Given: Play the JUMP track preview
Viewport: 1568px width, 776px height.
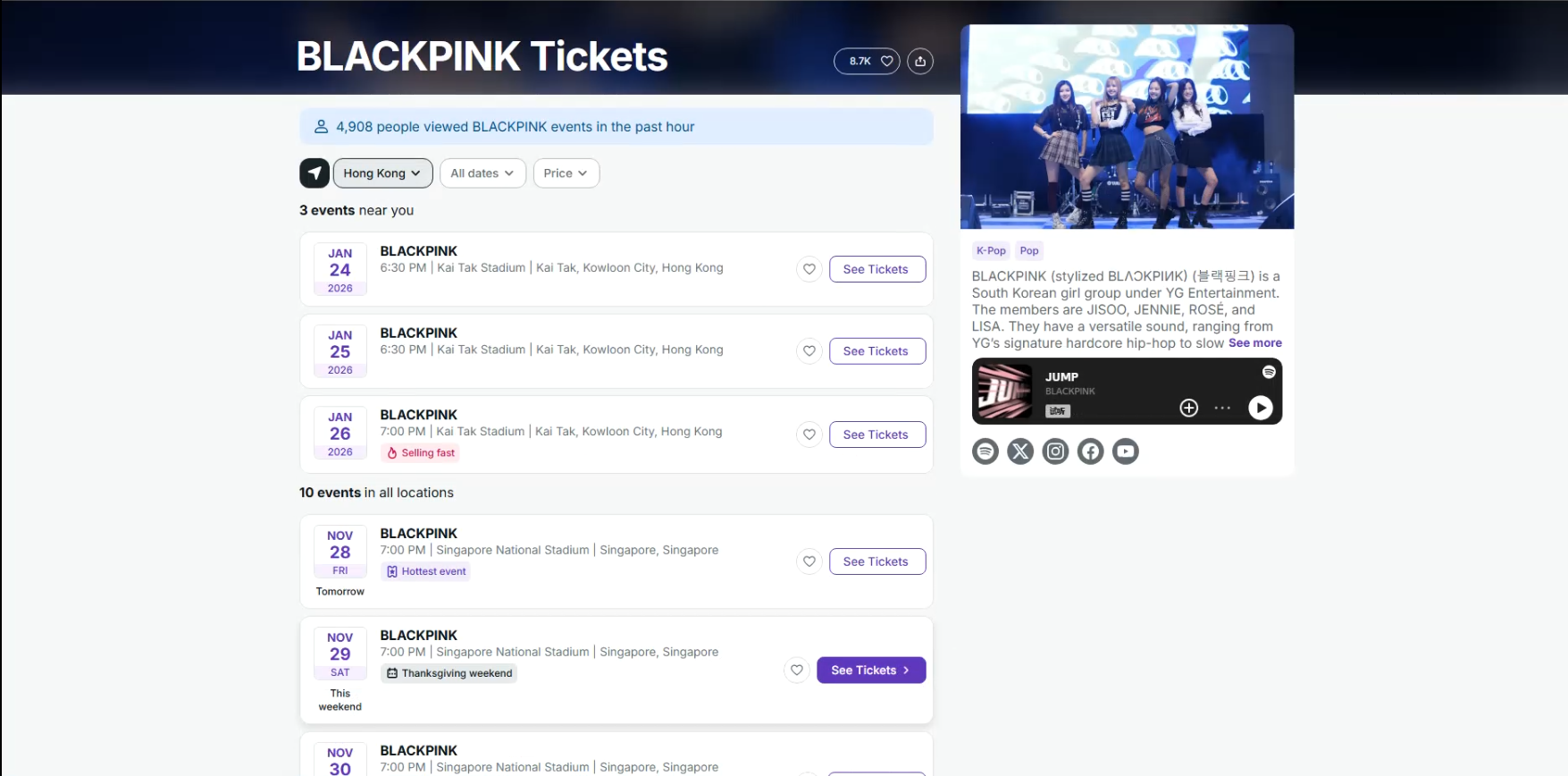Looking at the screenshot, I should 1260,408.
